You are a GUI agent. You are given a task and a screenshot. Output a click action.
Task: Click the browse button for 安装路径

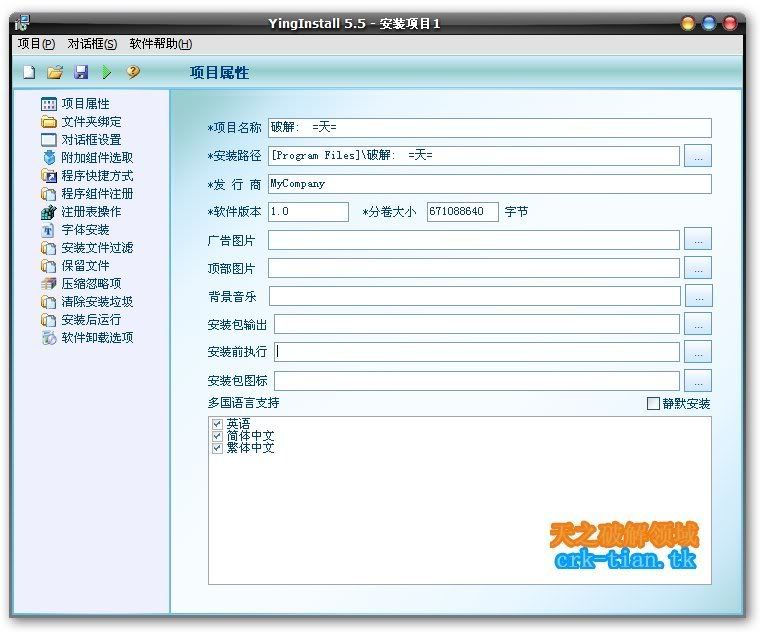699,156
